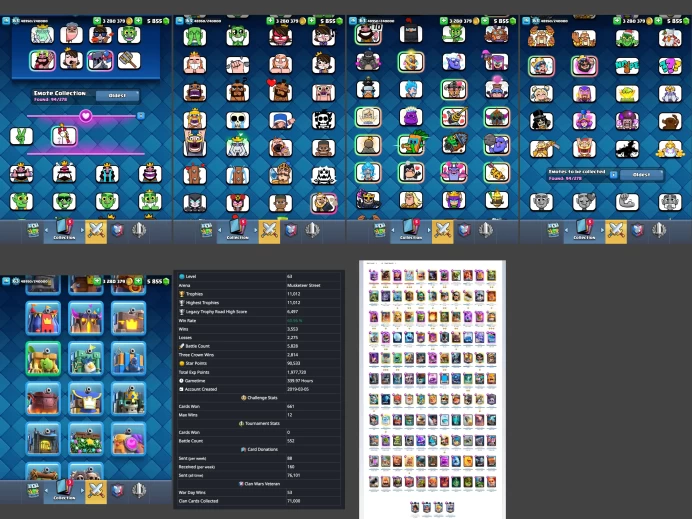The image size is (692, 519).
Task: Click the small blue button right of the heart slider
Action: 140,116
